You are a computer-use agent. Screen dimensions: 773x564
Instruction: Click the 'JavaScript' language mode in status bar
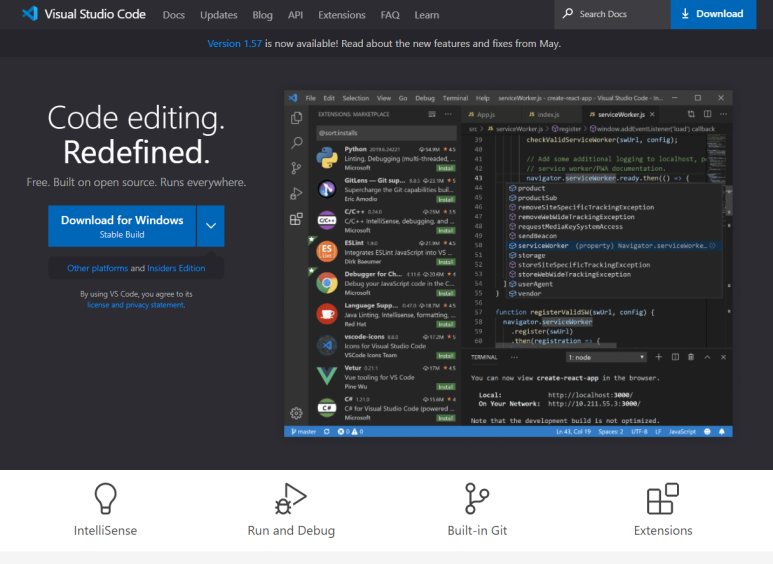pos(682,431)
